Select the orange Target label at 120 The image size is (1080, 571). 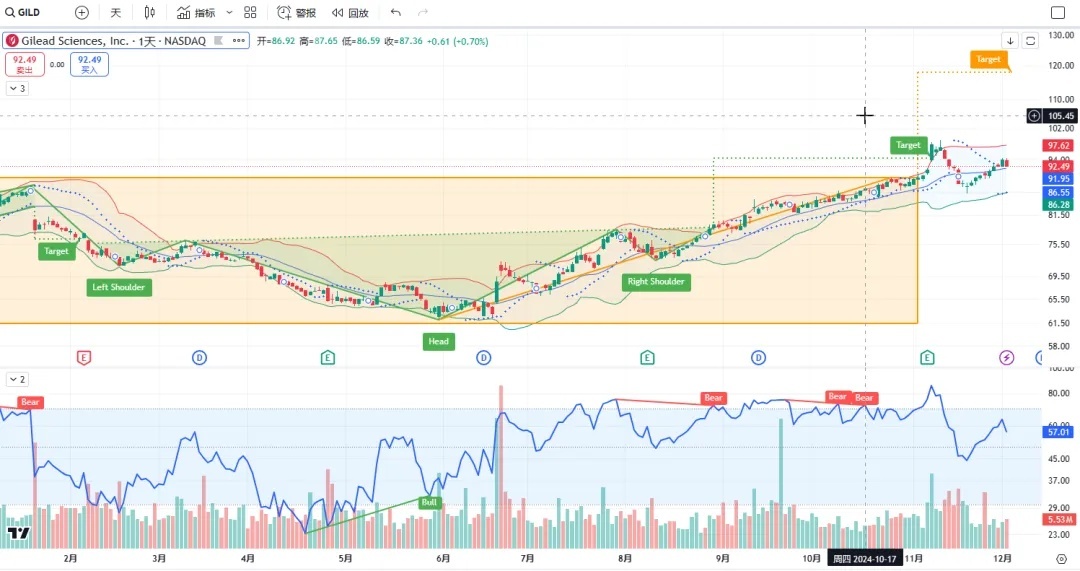pos(988,59)
